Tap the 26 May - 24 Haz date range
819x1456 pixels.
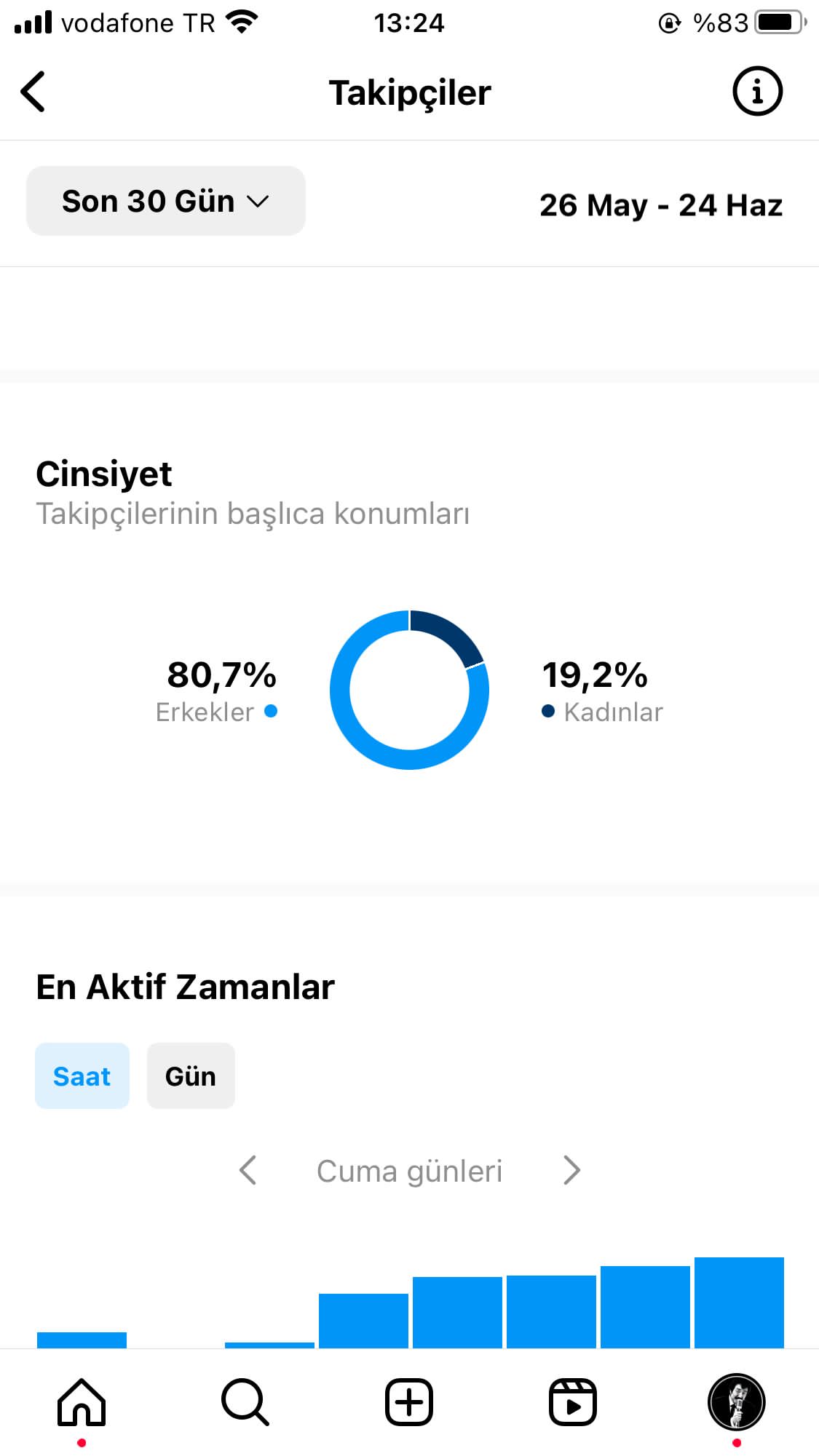coord(661,205)
